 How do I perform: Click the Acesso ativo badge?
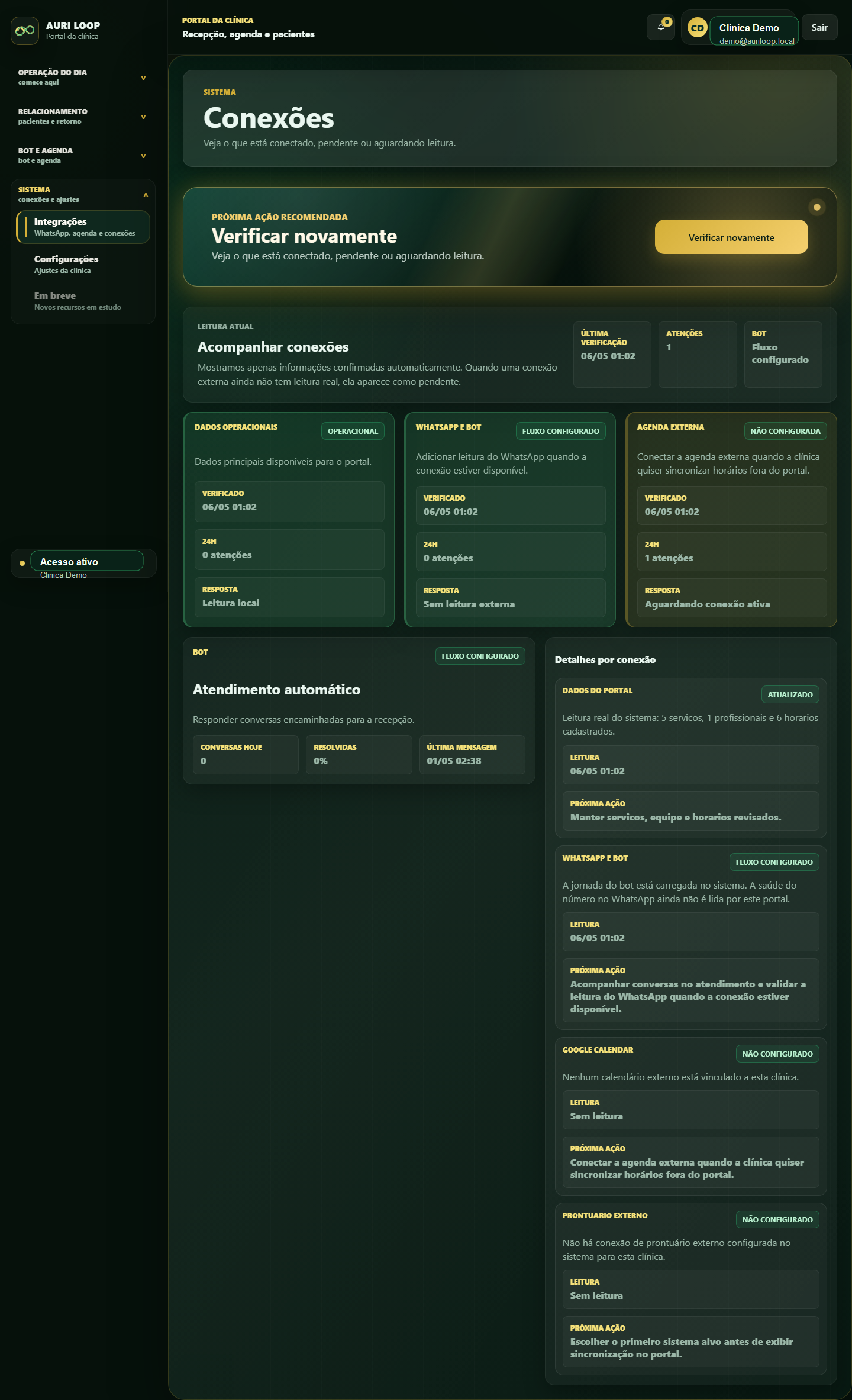(x=87, y=561)
